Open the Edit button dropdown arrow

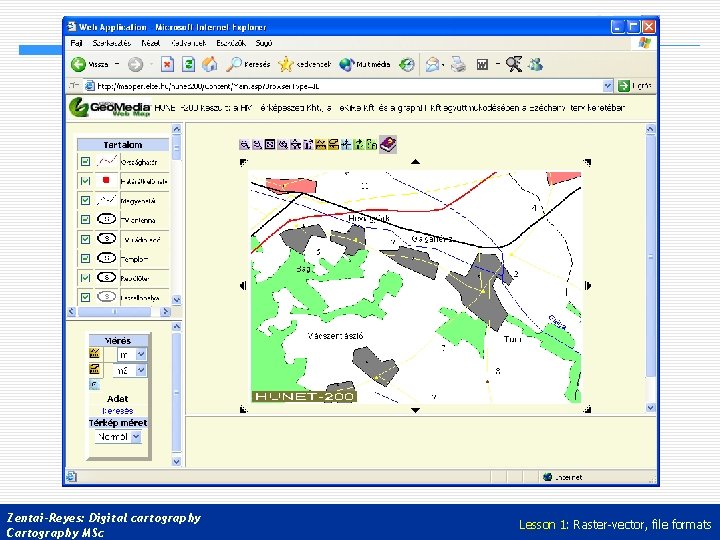(x=497, y=64)
